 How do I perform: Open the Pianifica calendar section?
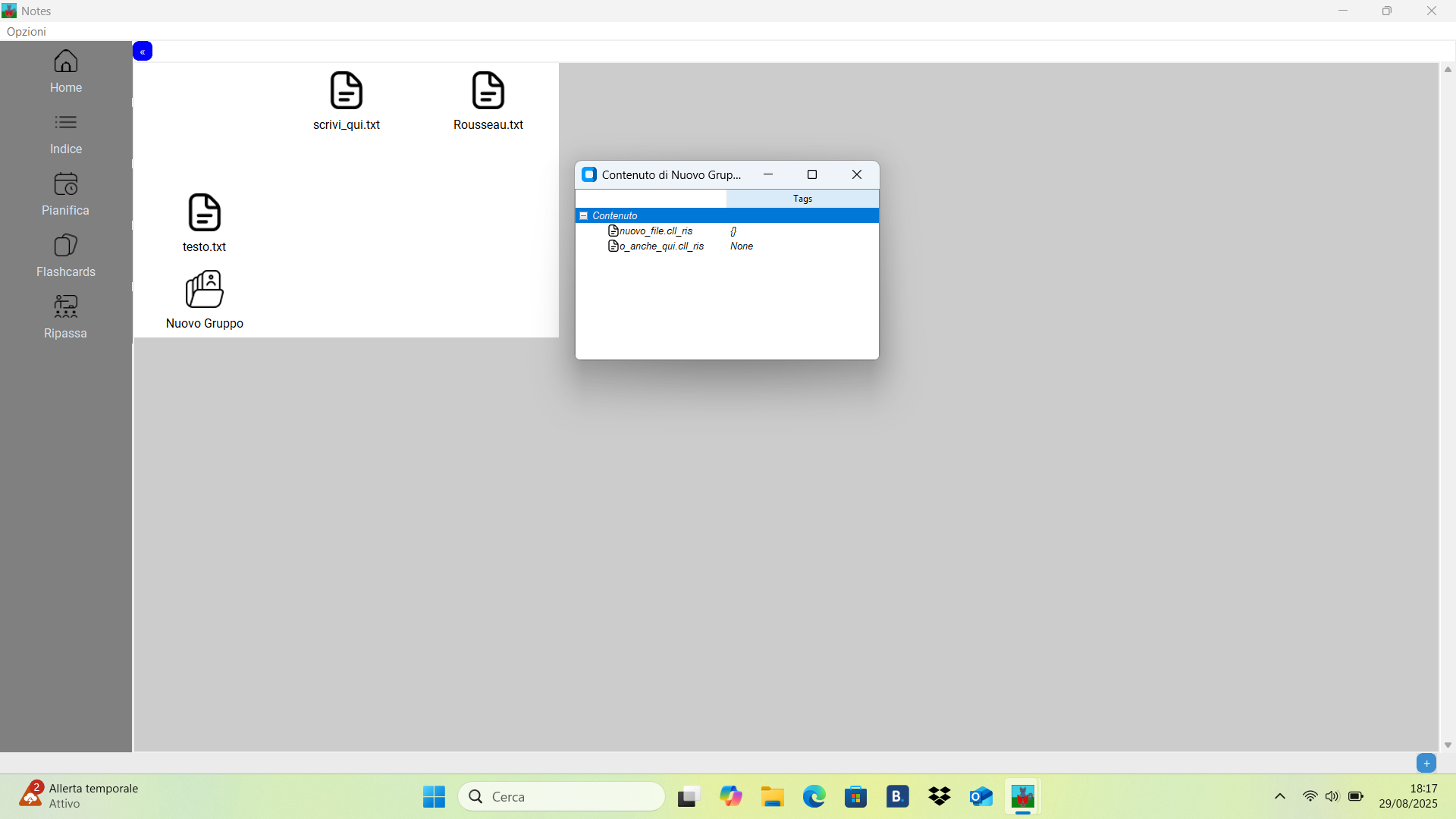(x=66, y=195)
